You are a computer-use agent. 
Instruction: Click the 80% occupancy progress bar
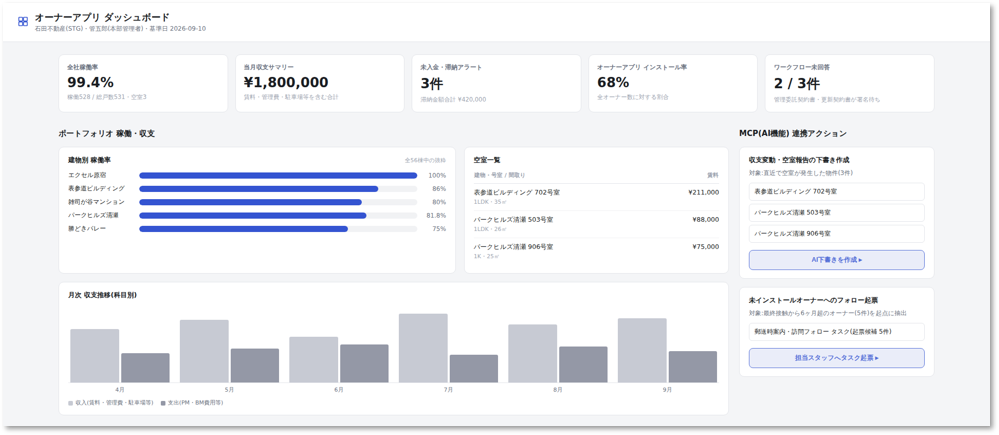pos(278,202)
